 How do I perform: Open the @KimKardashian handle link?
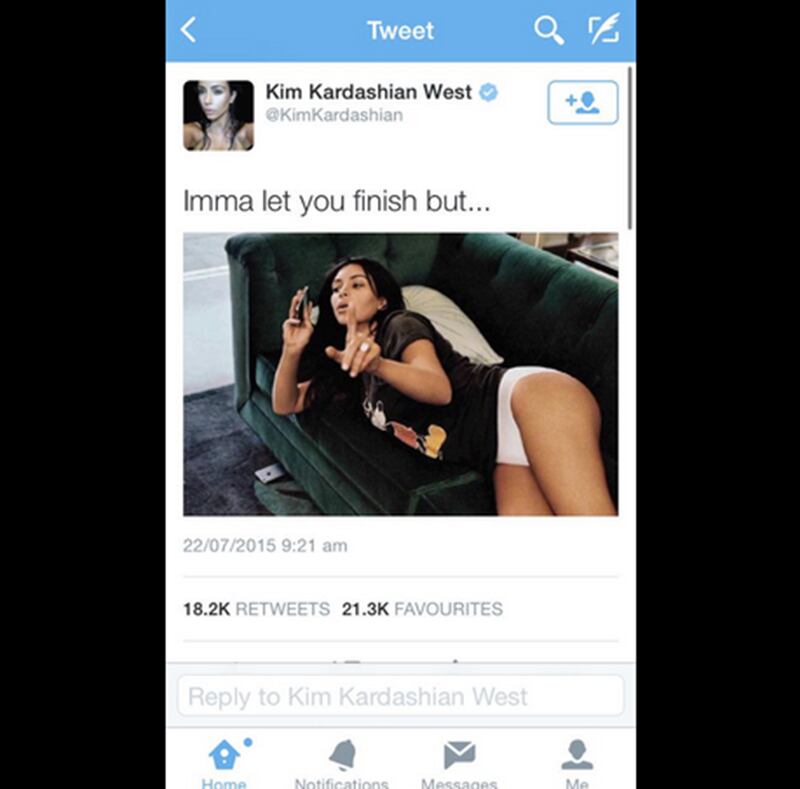[334, 115]
